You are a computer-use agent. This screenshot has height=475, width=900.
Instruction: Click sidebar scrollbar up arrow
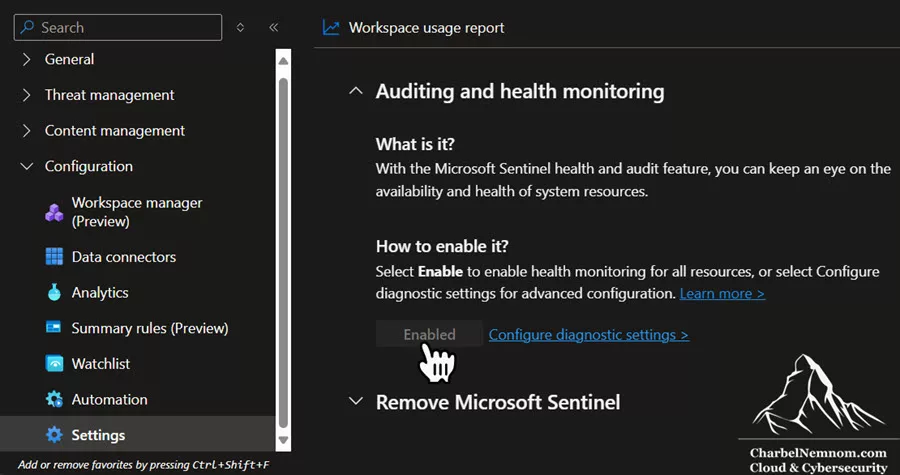coord(282,61)
